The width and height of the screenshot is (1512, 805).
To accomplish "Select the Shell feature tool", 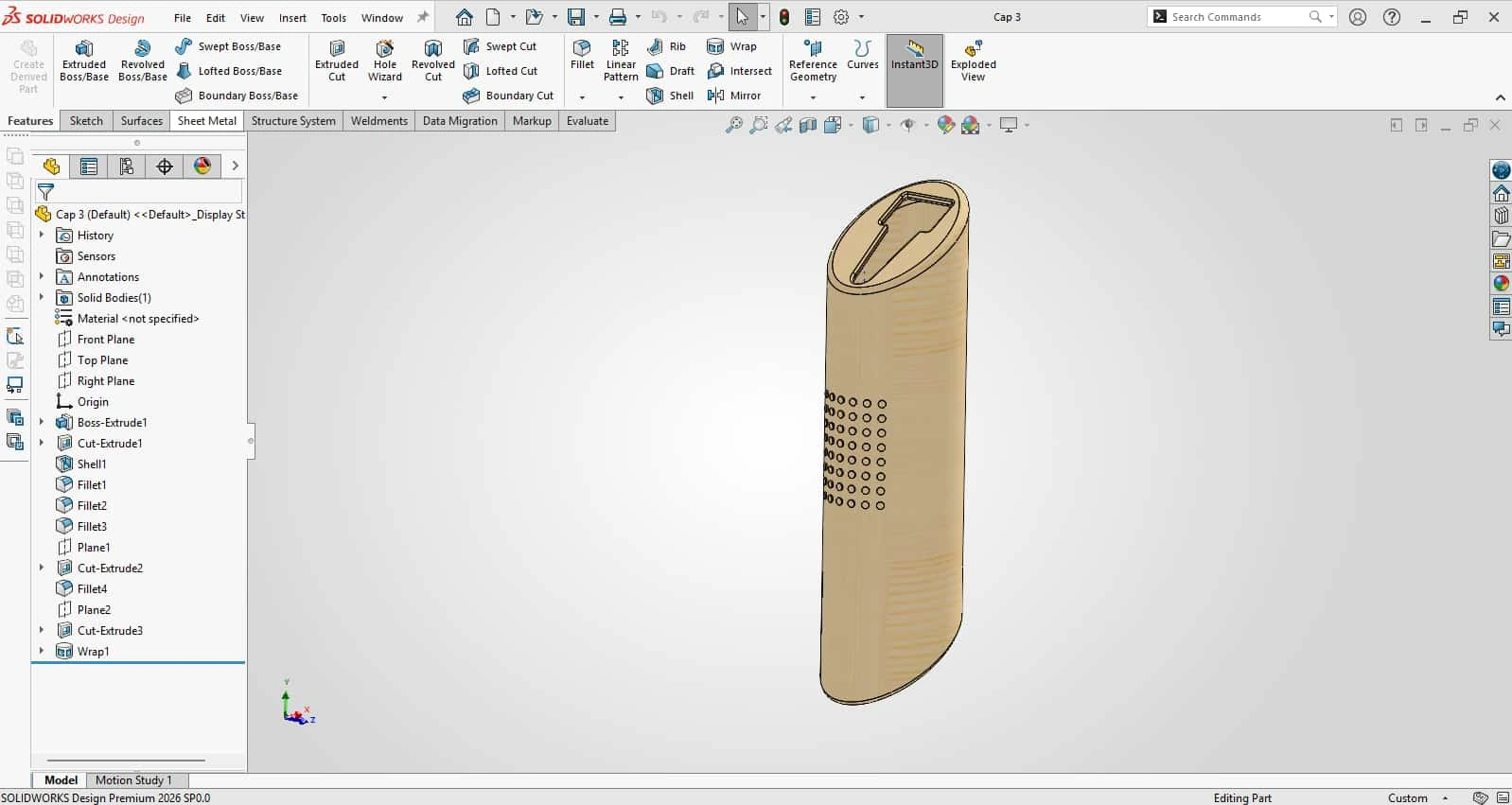I will [670, 96].
